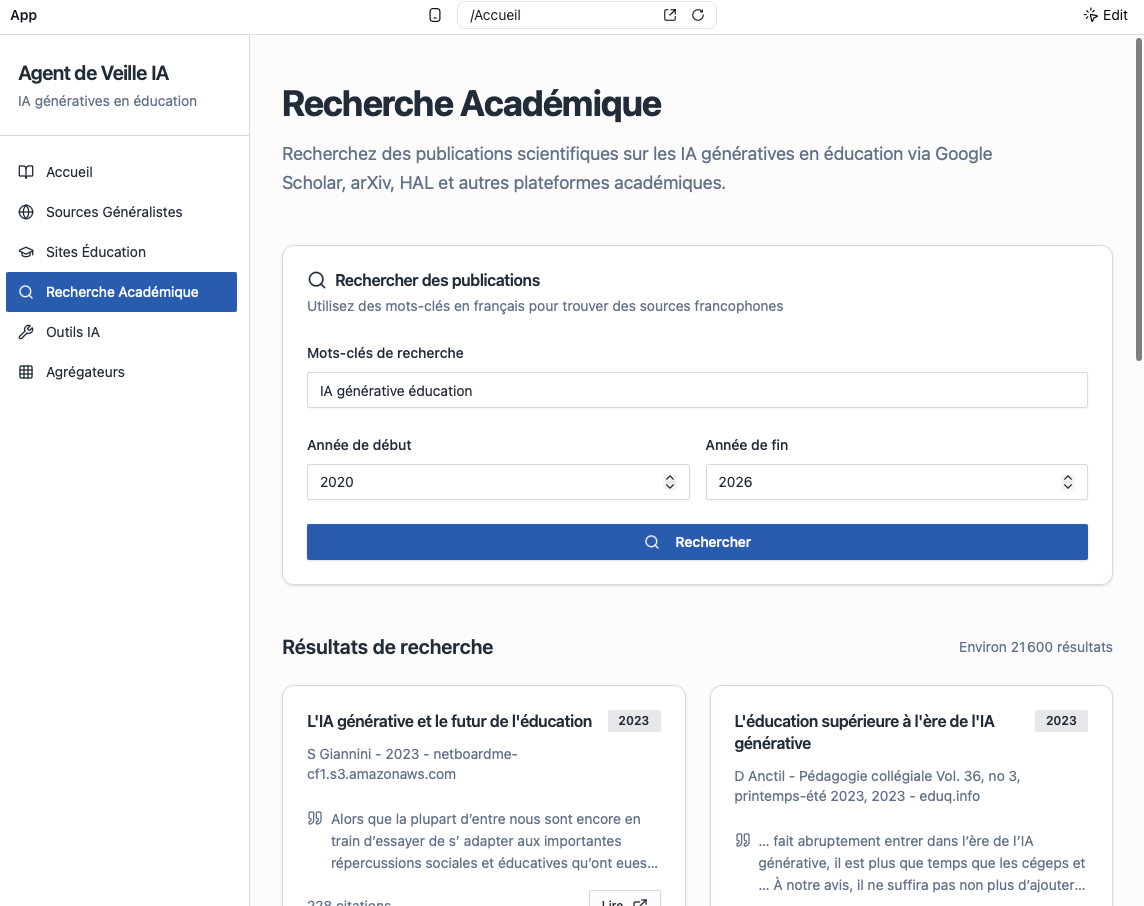Viewport: 1144px width, 906px height.
Task: Open article L'IA générative et le futur de l'éducation
Action: coord(449,721)
